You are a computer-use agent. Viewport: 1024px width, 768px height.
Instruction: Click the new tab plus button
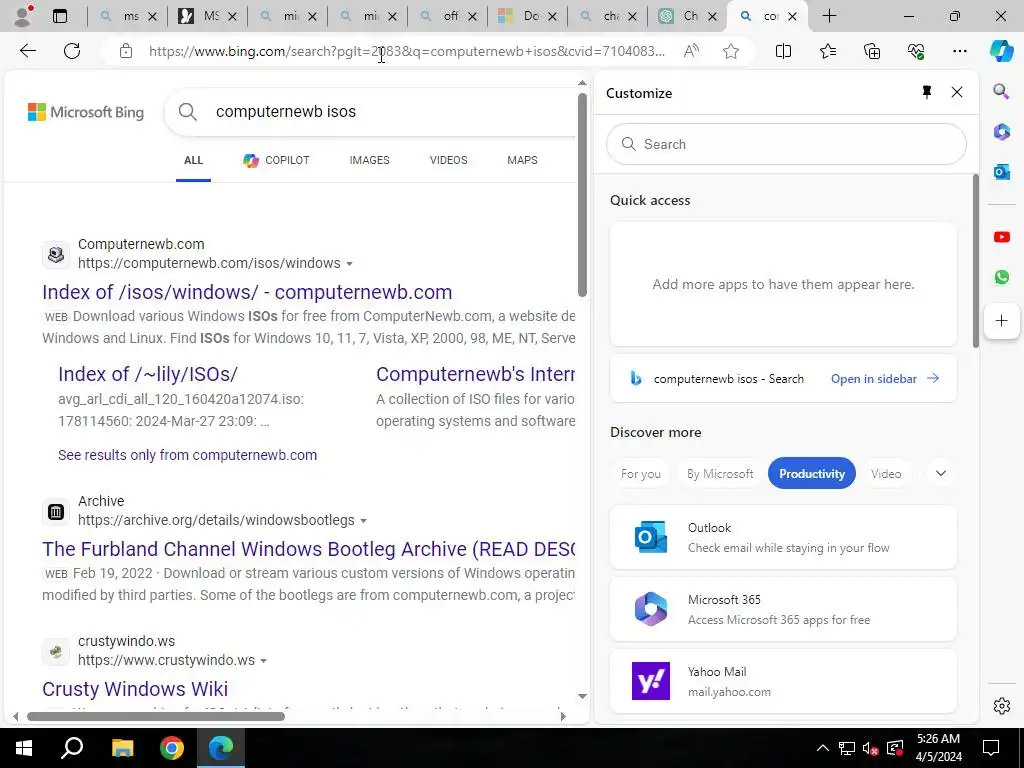pos(829,16)
